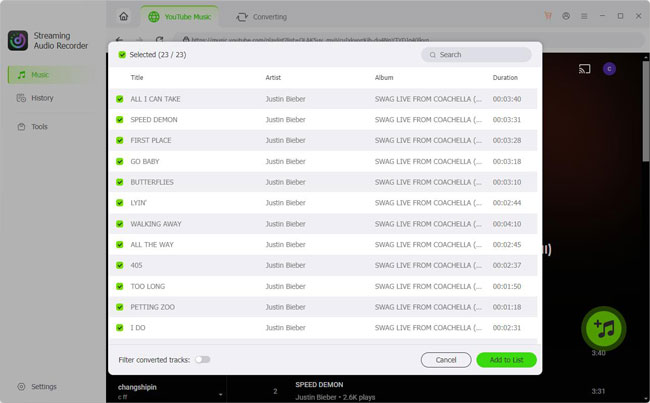Click the Add to List button
This screenshot has height=403, width=650.
pyautogui.click(x=507, y=360)
